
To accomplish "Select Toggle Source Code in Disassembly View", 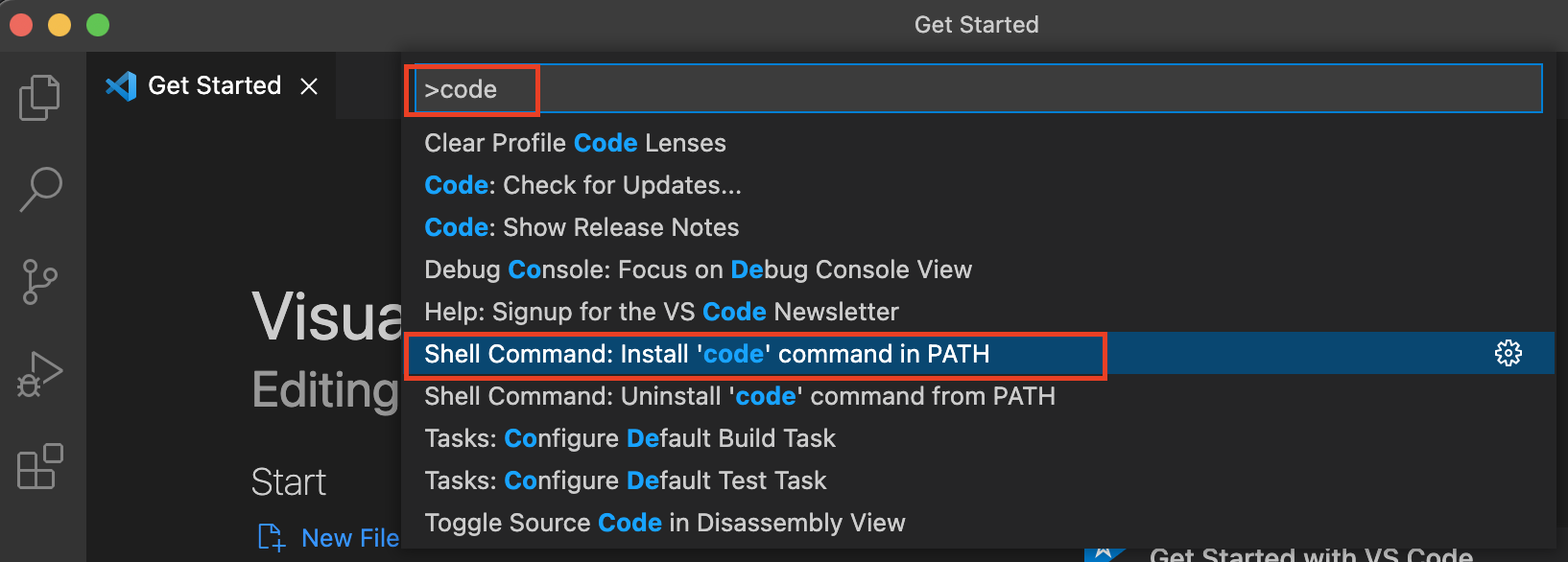I will tap(664, 523).
